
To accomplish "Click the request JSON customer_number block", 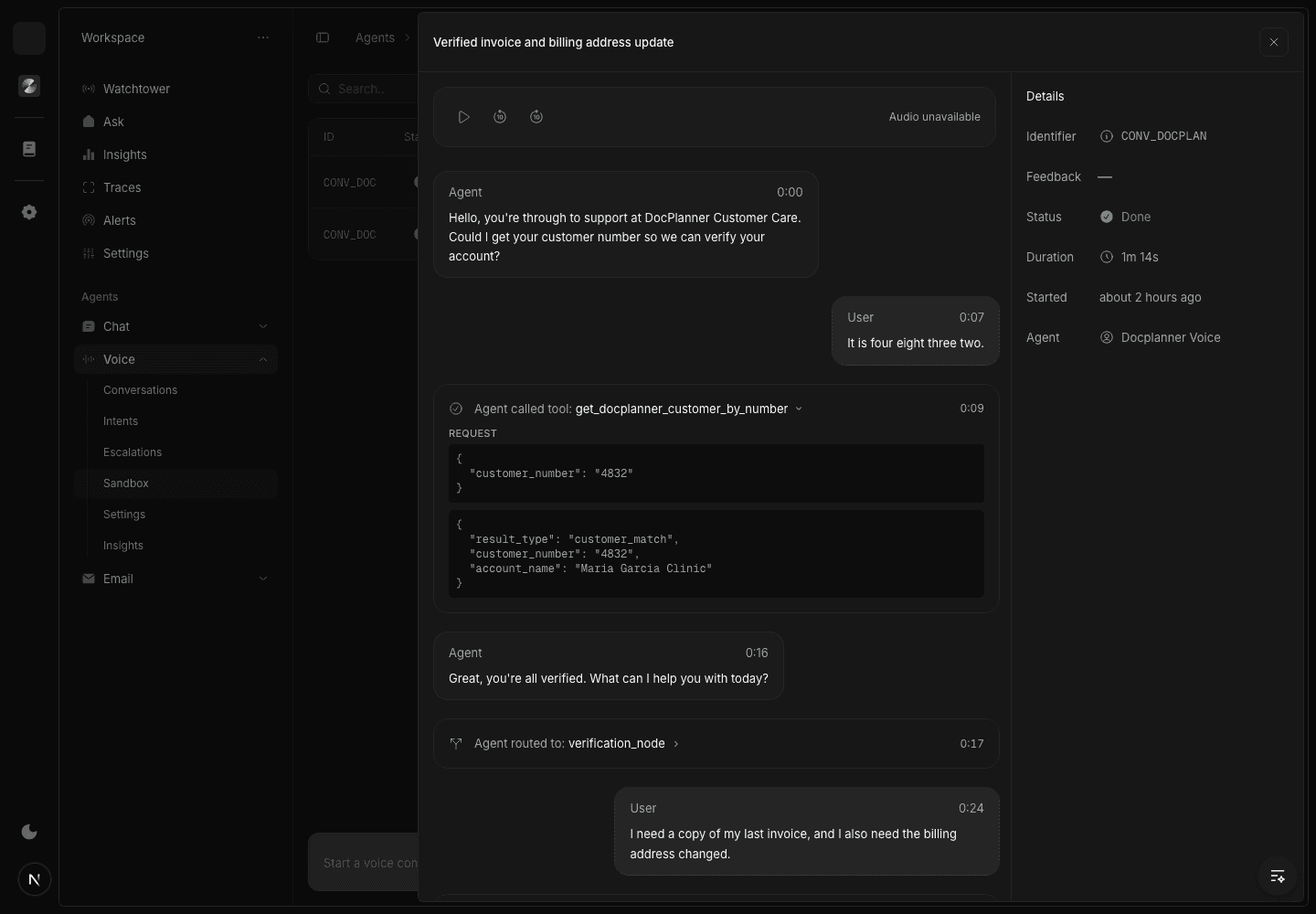I will point(716,473).
